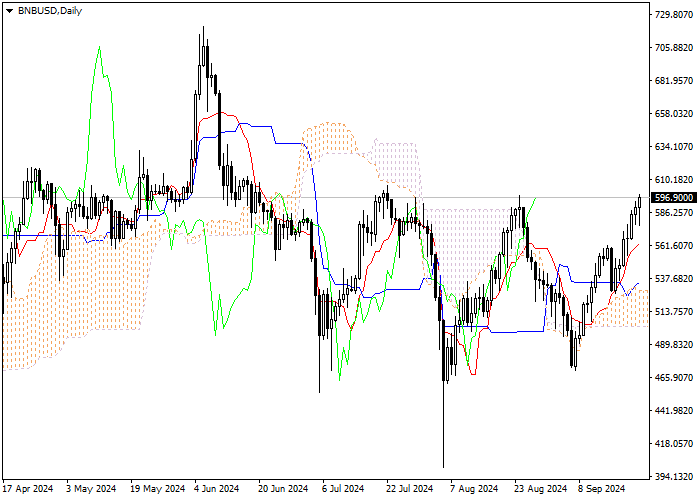Click the 8 Sep 2024 date label
The width and height of the screenshot is (700, 500).
click(602, 489)
